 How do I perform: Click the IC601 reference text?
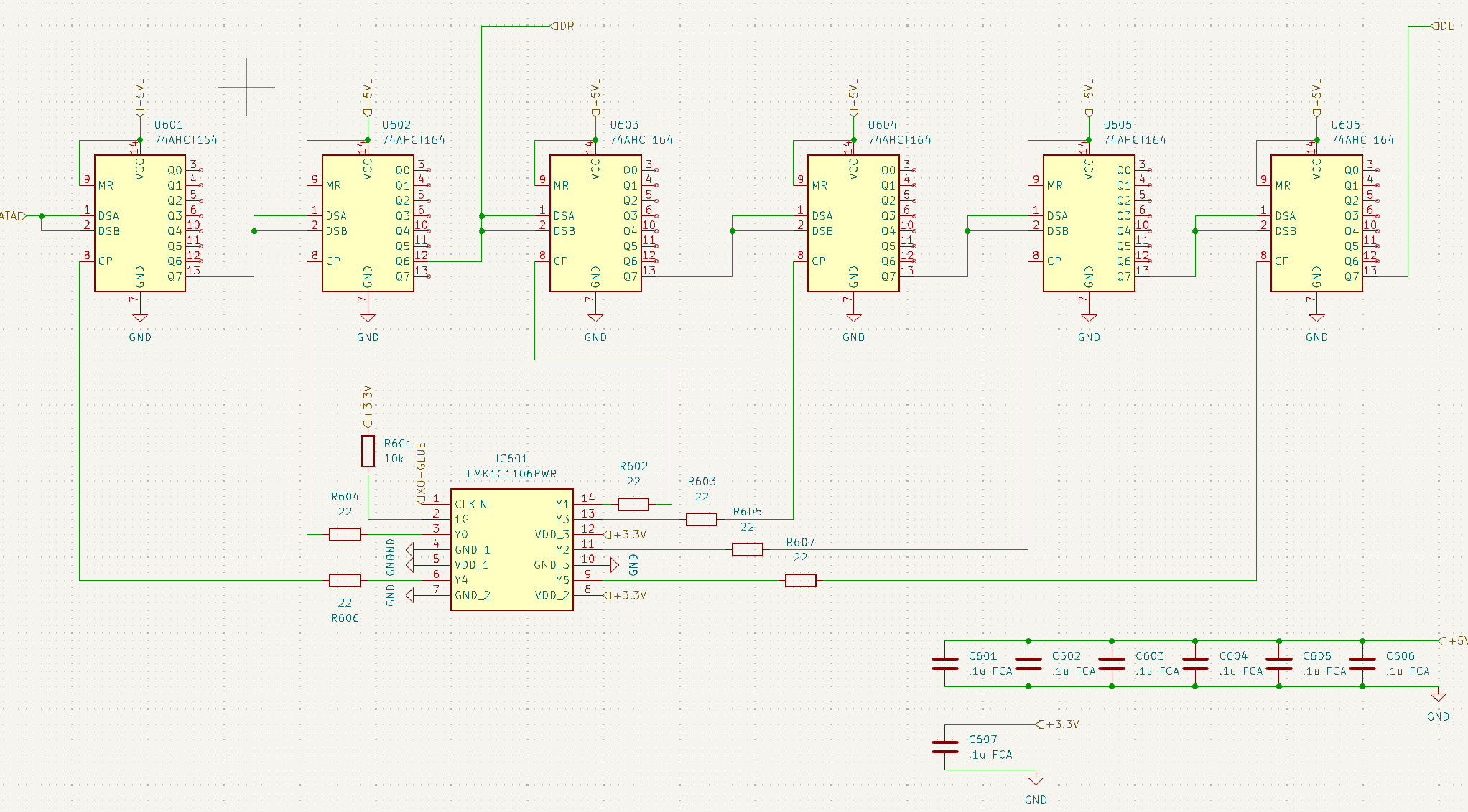click(512, 459)
